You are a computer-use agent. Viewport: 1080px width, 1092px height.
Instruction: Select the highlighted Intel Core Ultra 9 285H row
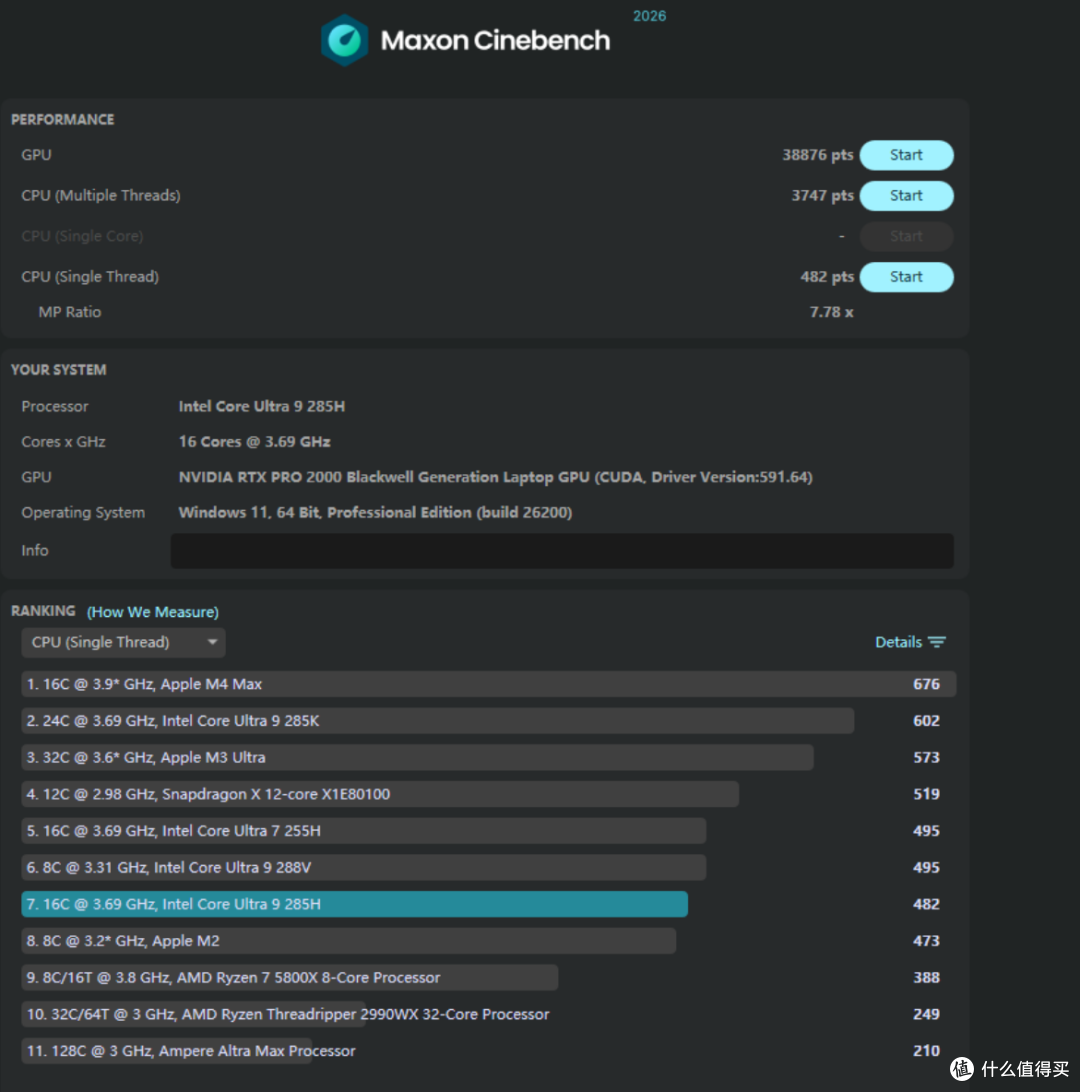(x=488, y=904)
